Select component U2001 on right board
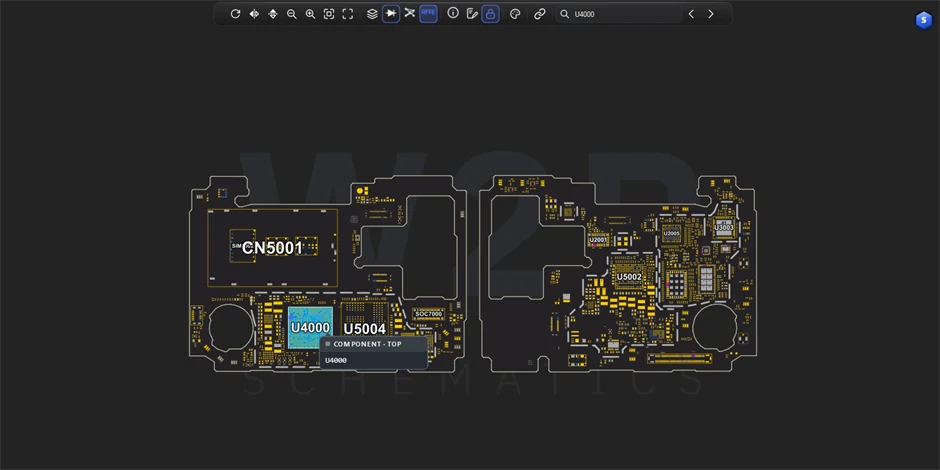 (598, 240)
